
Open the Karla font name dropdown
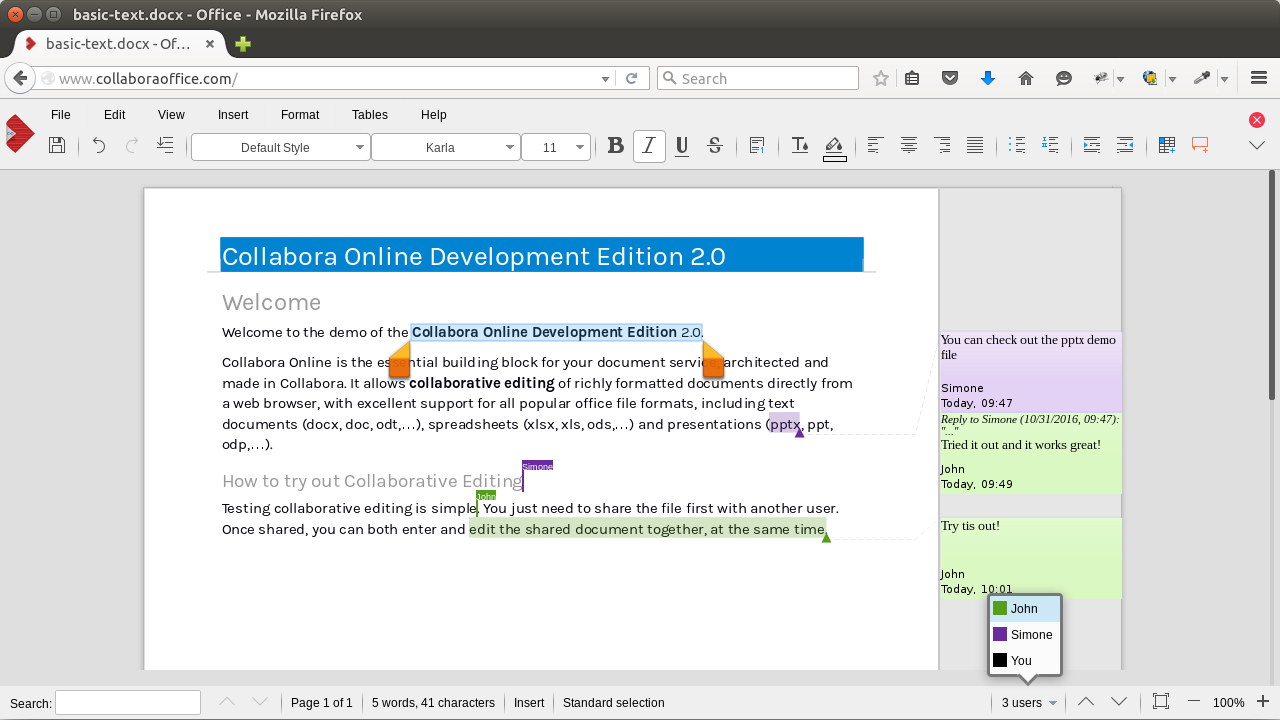tap(445, 147)
